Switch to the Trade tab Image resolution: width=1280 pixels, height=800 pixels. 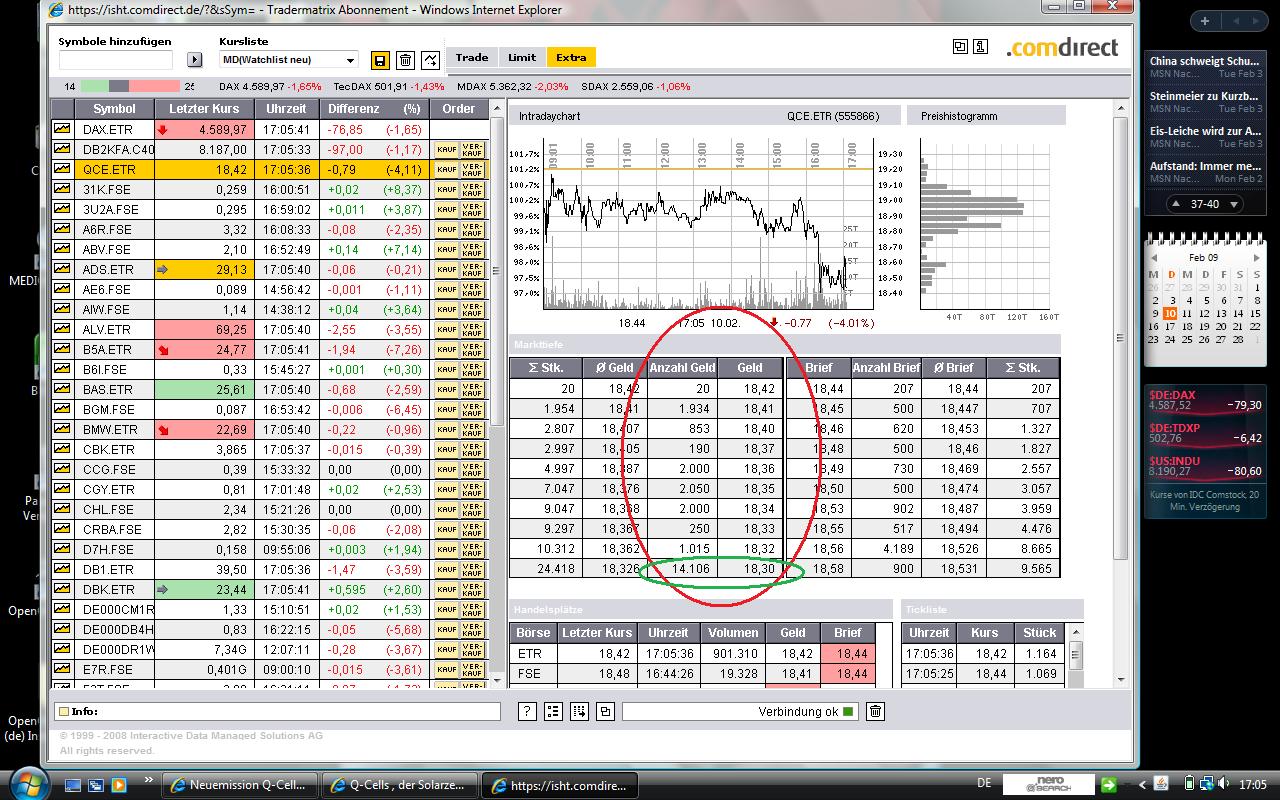[472, 57]
